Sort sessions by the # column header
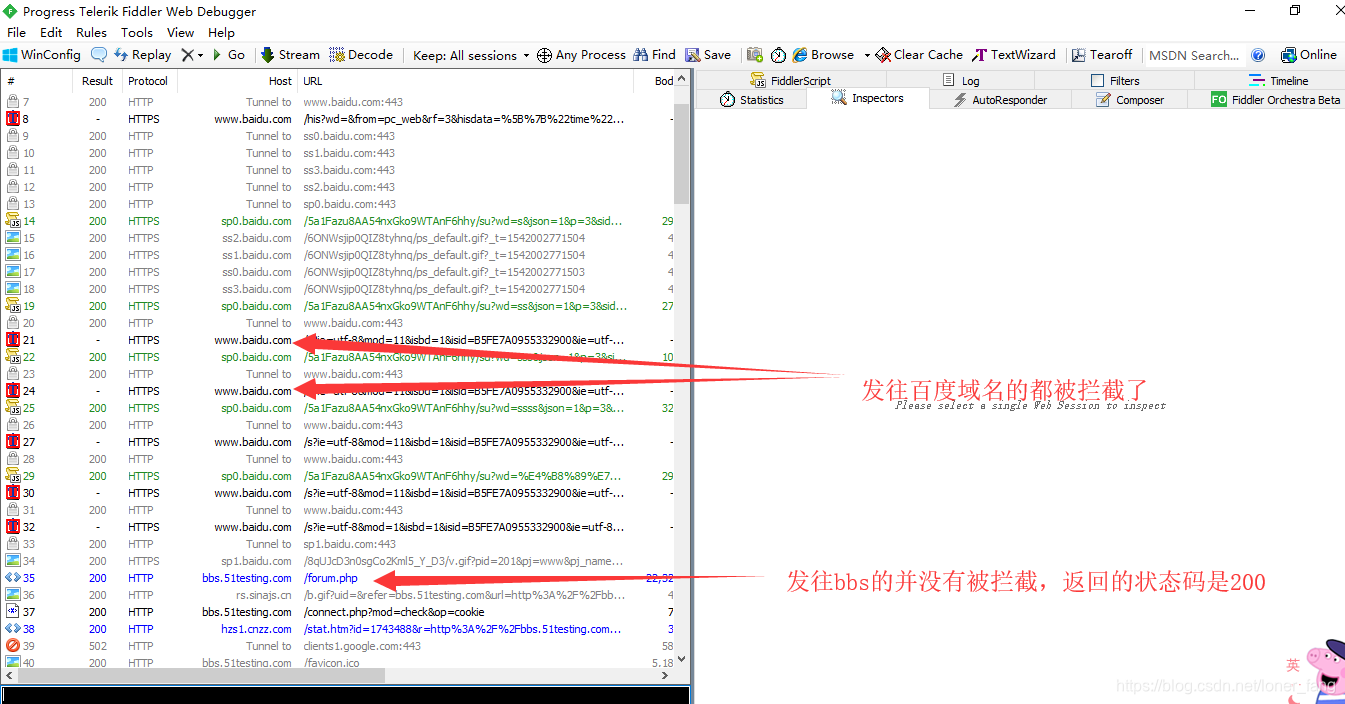1345x704 pixels. point(36,81)
